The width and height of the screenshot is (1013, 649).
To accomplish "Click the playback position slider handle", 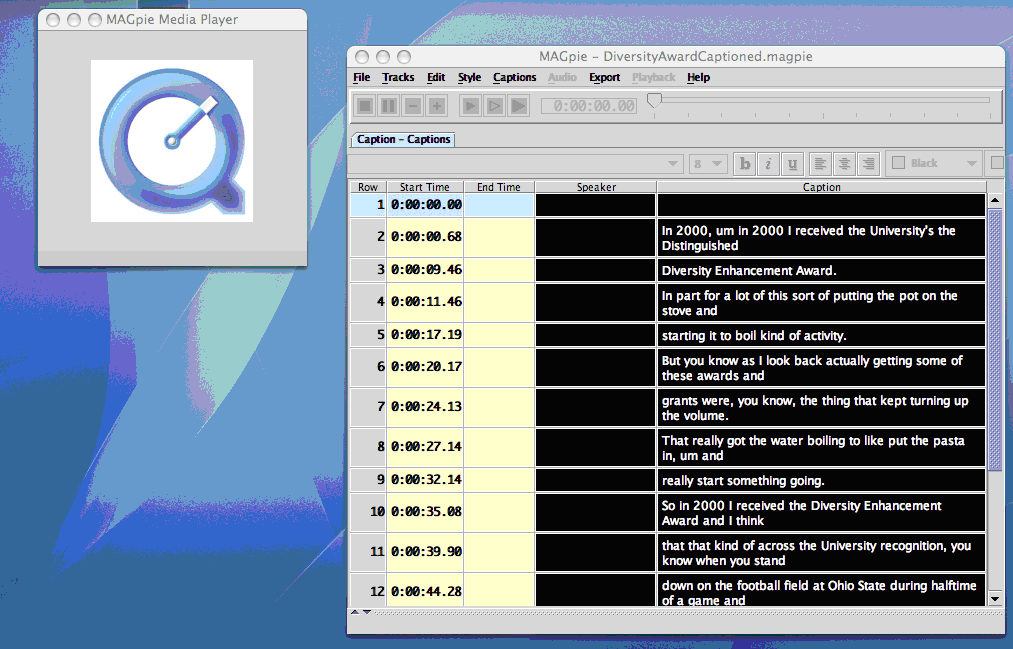I will (x=654, y=100).
